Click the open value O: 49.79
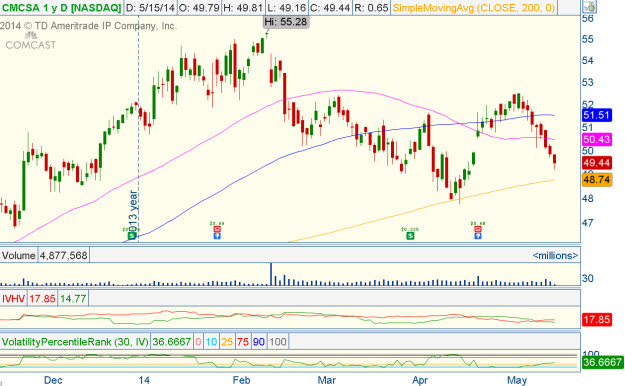Screen dimensions: 625x386 (x=199, y=7)
